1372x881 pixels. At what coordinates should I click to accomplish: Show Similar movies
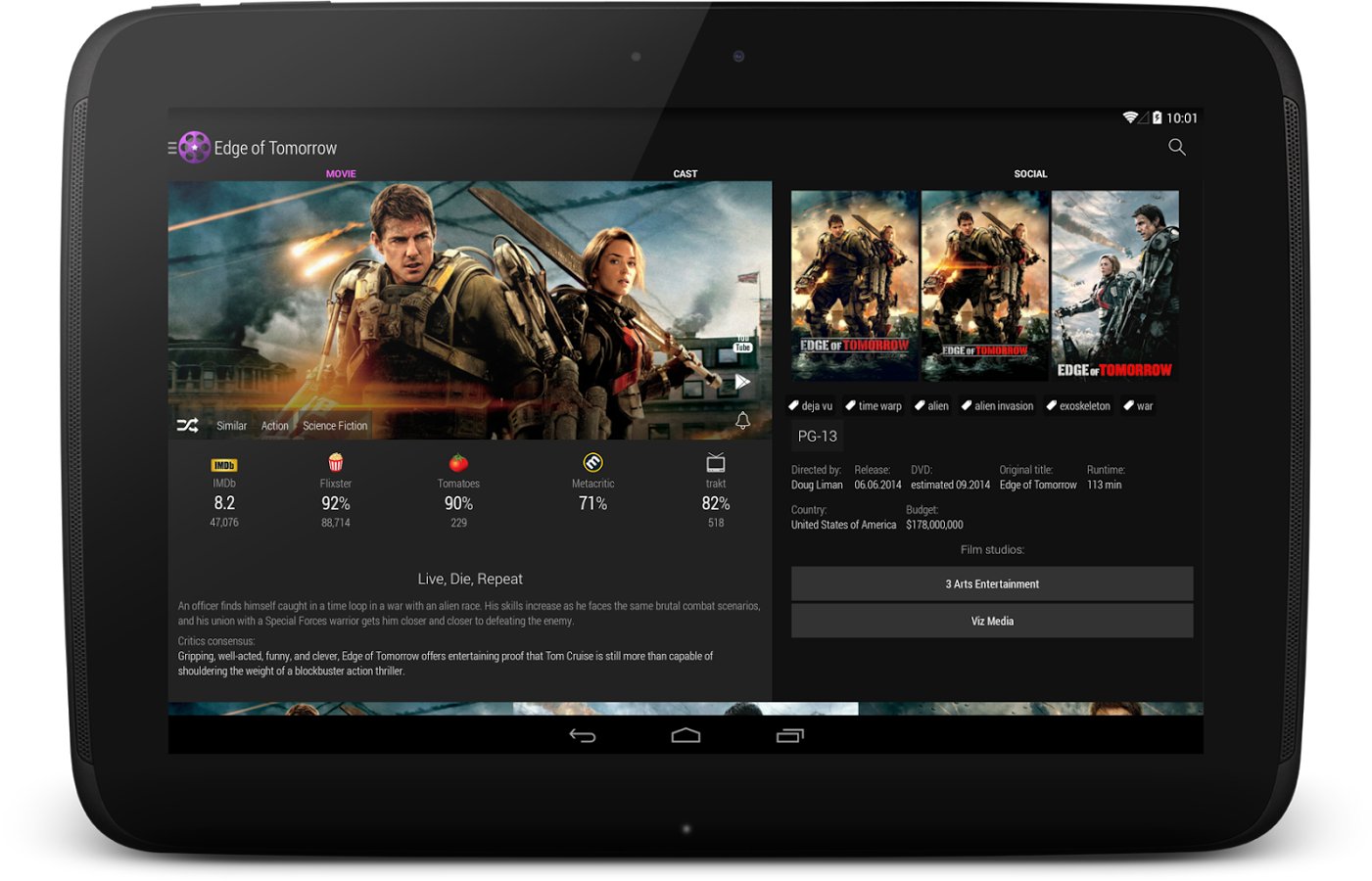pyautogui.click(x=231, y=426)
